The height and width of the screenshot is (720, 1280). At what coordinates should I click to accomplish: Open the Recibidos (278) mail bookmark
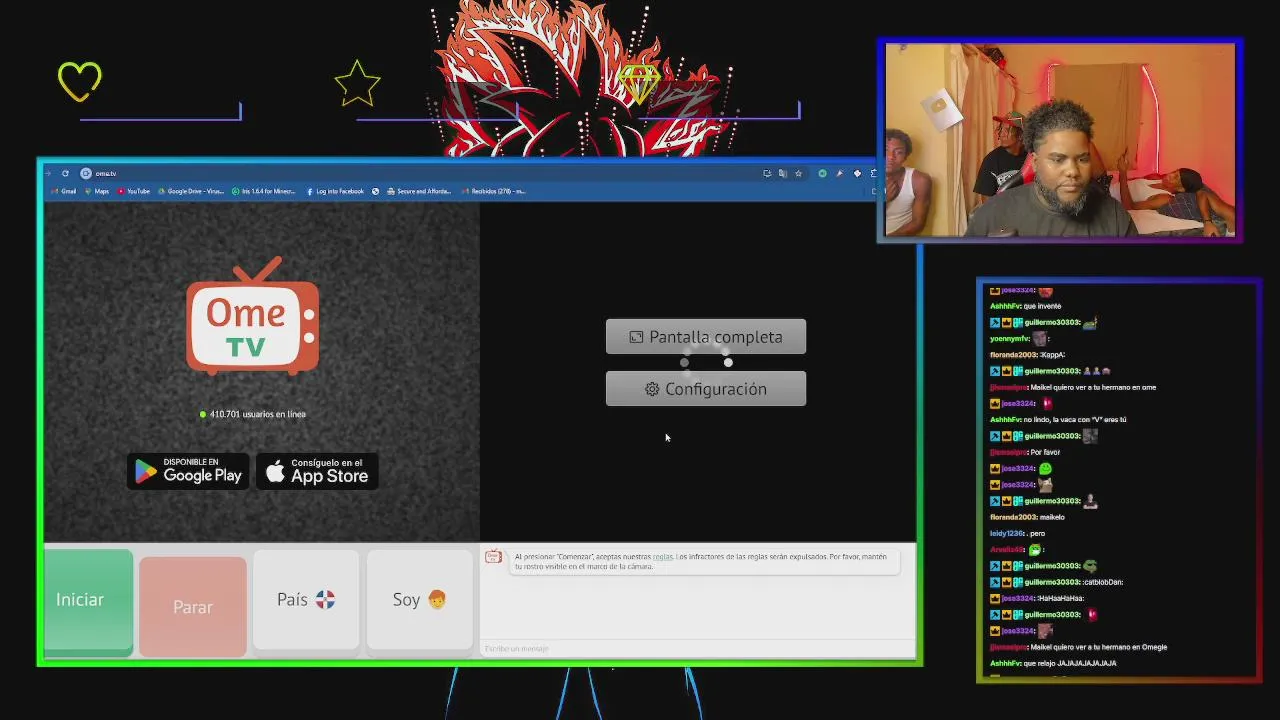(x=494, y=191)
